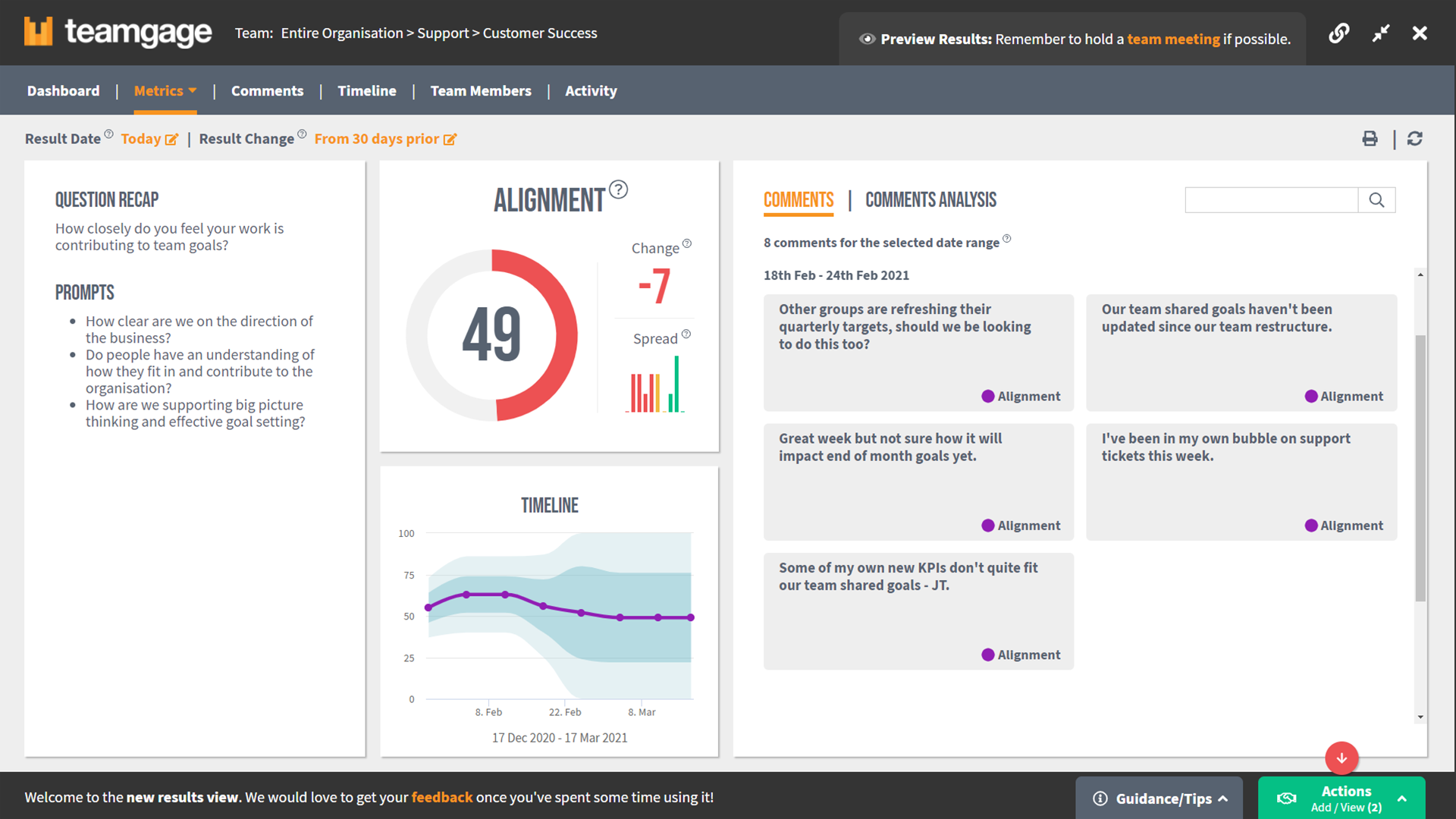Click the print icon
1456x819 pixels.
[1370, 139]
